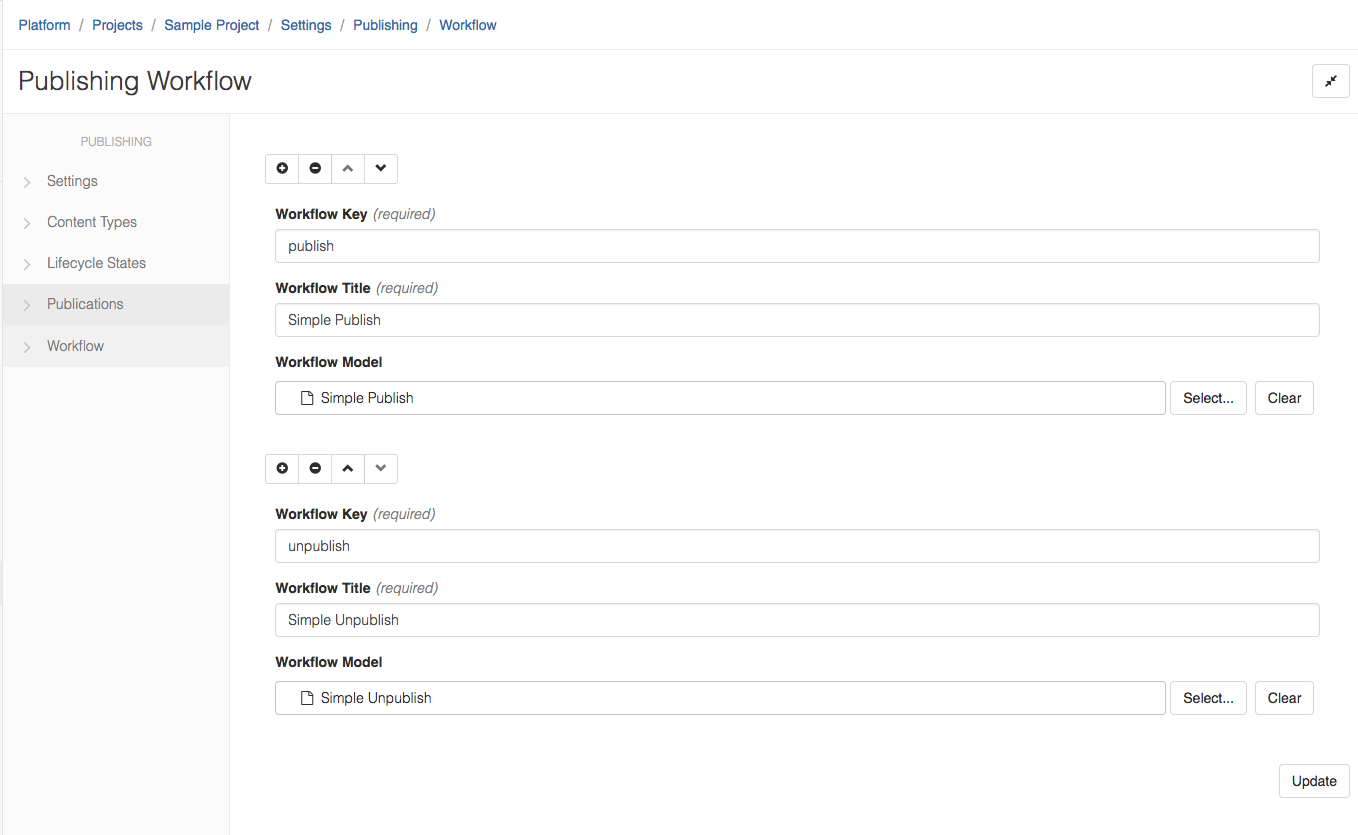
Task: Click the Update button
Action: [1314, 781]
